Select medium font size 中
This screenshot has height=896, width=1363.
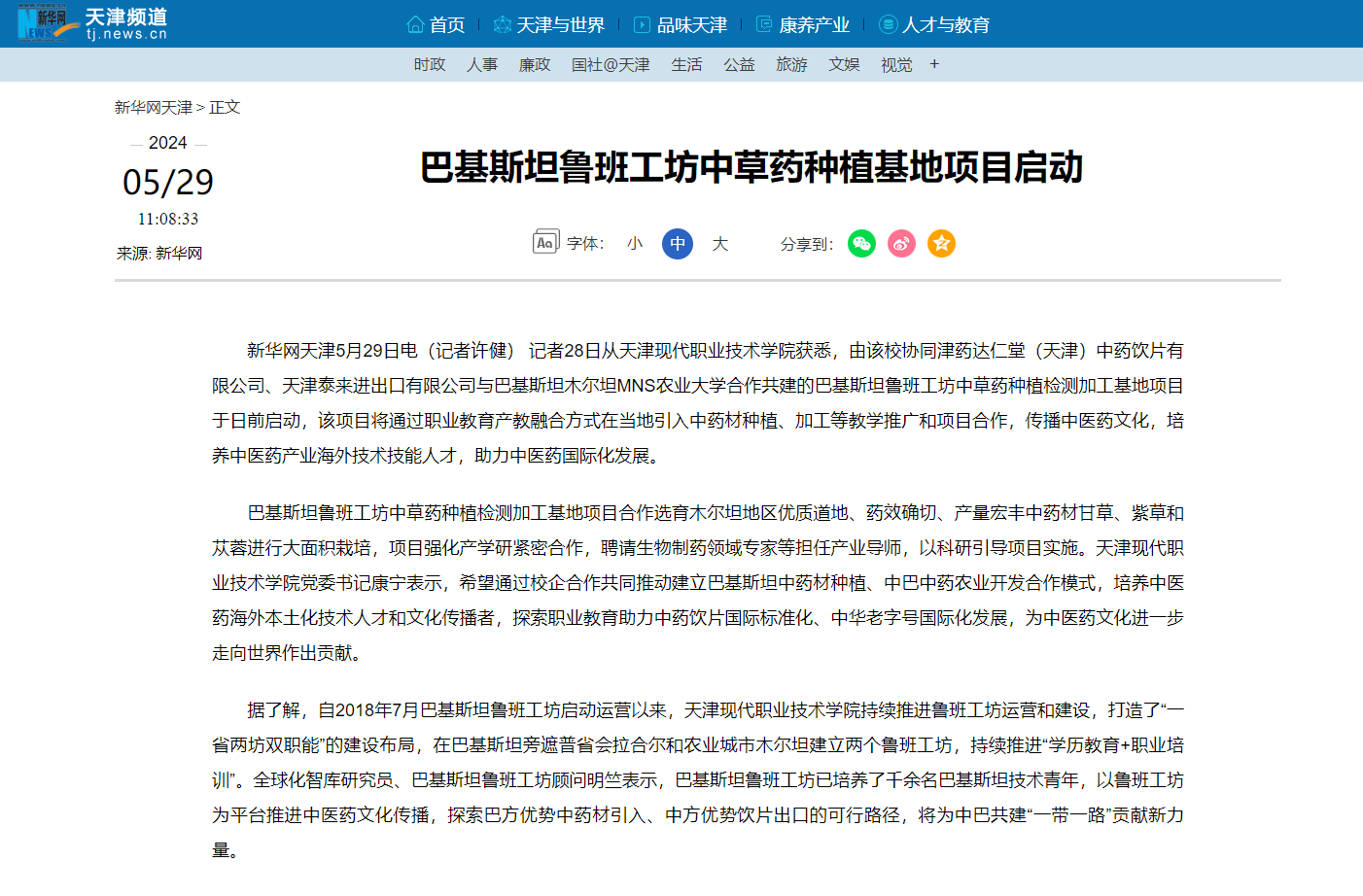[x=678, y=243]
